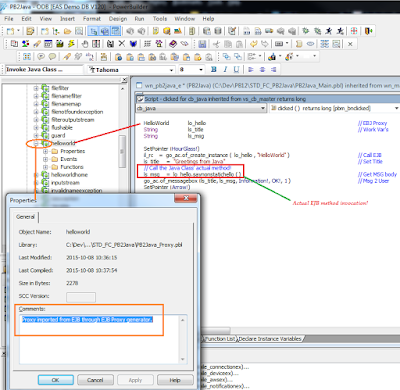The height and width of the screenshot is (390, 400).
Task: Click the Exit door icon
Action: point(368,31)
